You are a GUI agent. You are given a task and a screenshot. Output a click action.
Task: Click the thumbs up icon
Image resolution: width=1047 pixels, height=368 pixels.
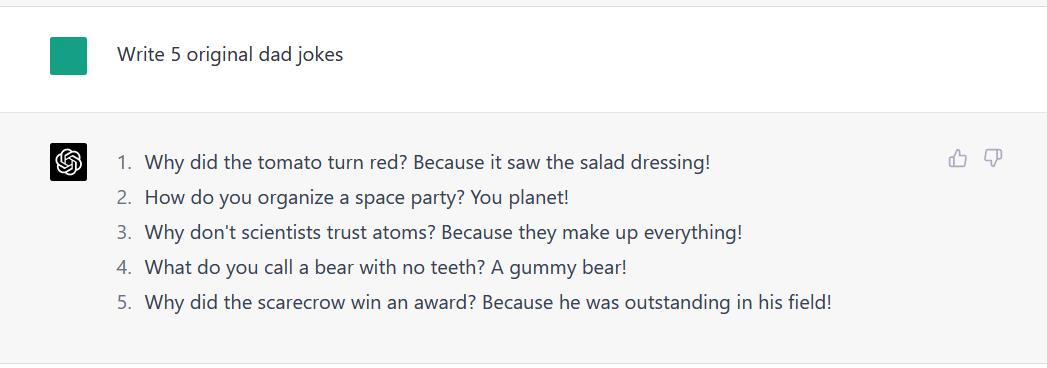[x=958, y=158]
